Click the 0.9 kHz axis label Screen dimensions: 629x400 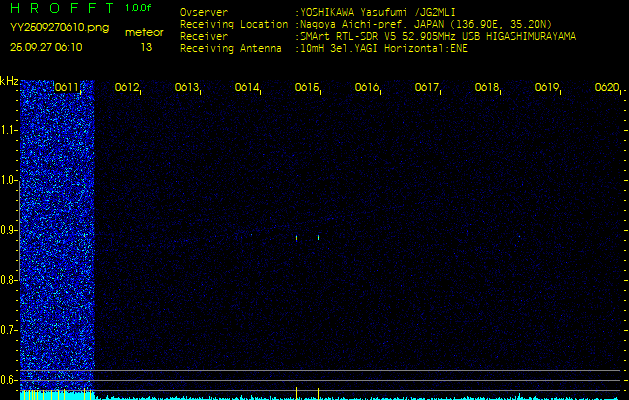coord(9,230)
